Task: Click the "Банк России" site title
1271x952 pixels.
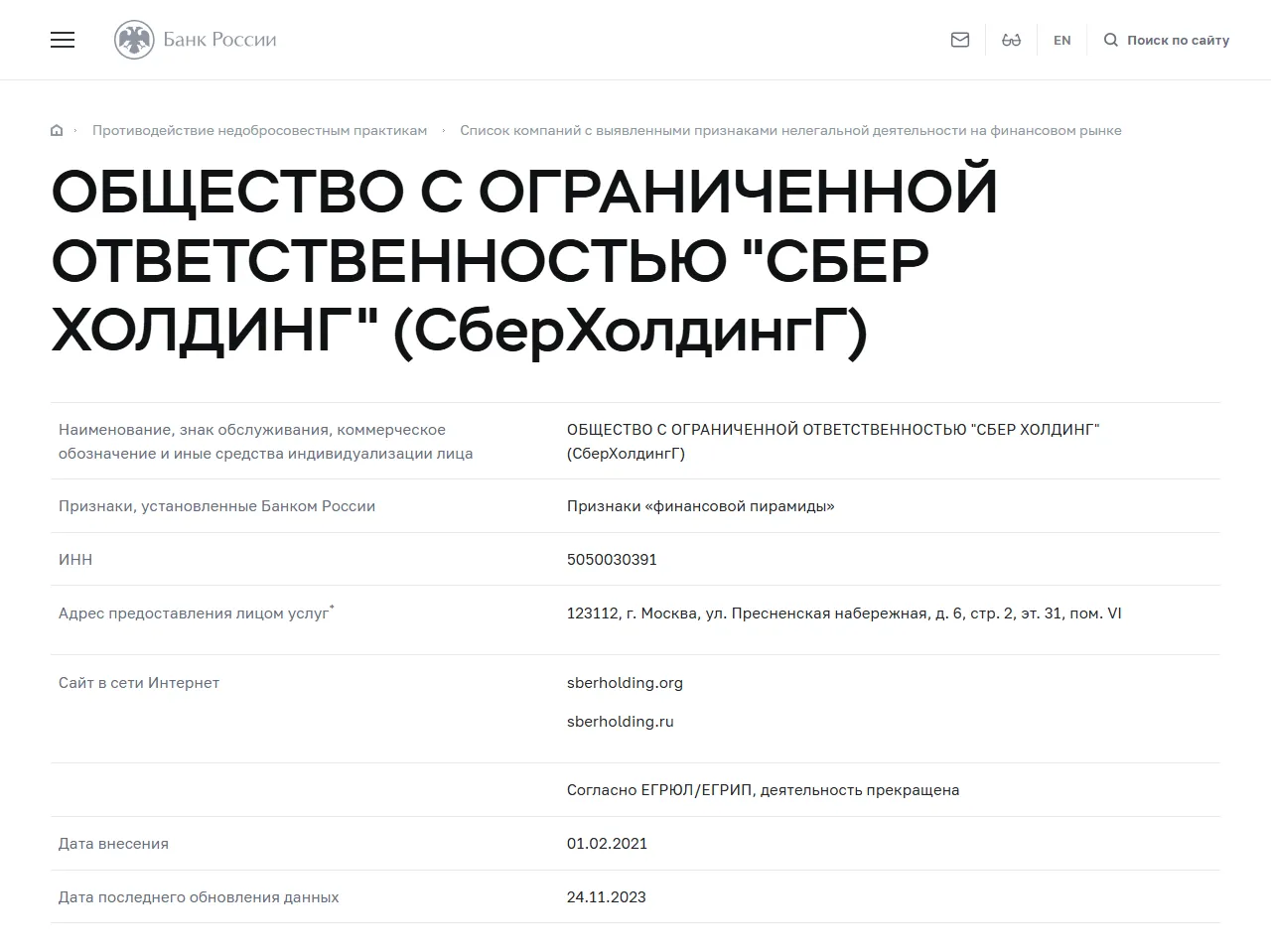Action: (219, 40)
